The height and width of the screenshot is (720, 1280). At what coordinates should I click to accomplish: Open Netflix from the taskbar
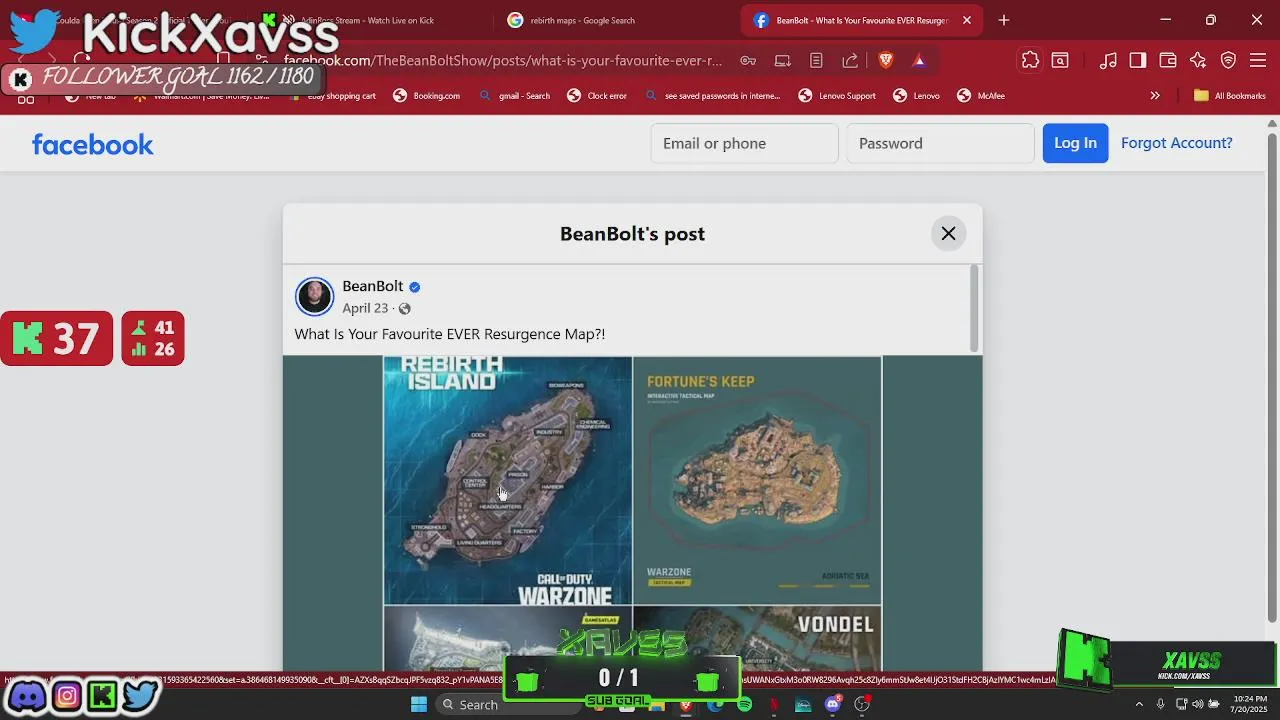[x=773, y=704]
